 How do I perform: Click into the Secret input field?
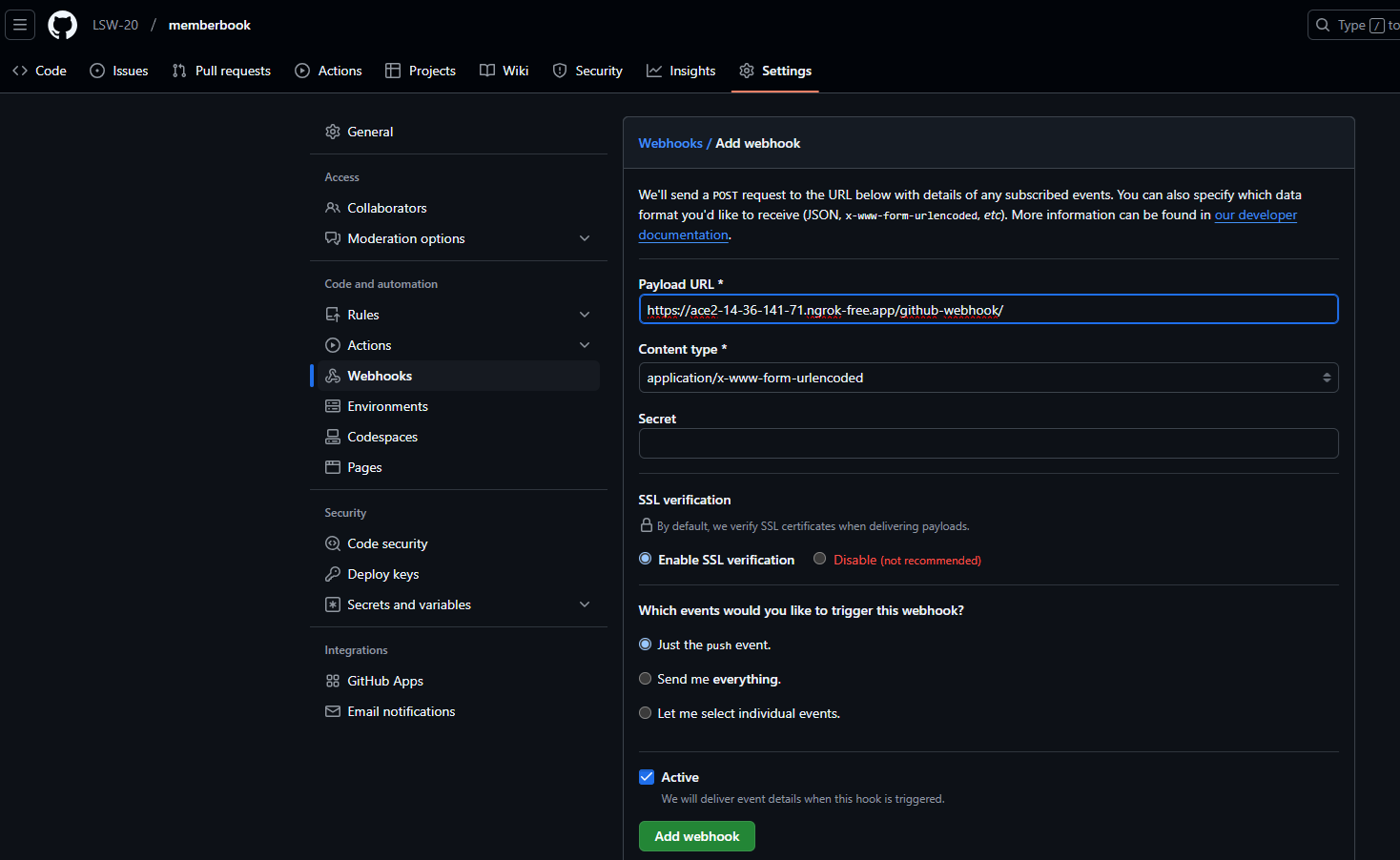pyautogui.click(x=988, y=443)
